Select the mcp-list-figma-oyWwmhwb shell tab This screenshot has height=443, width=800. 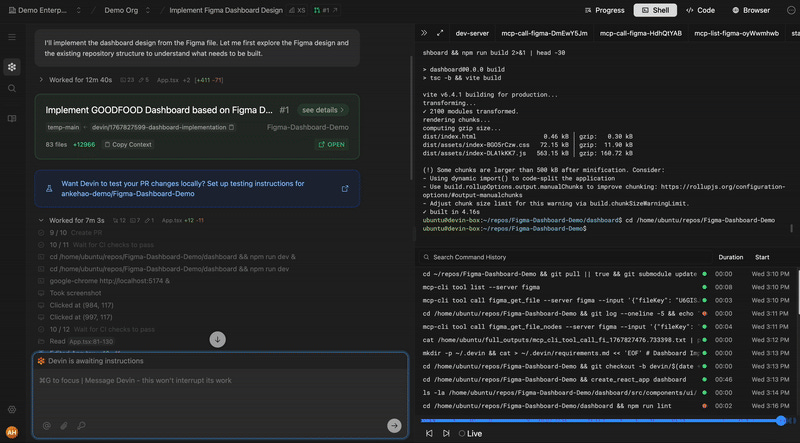(736, 33)
